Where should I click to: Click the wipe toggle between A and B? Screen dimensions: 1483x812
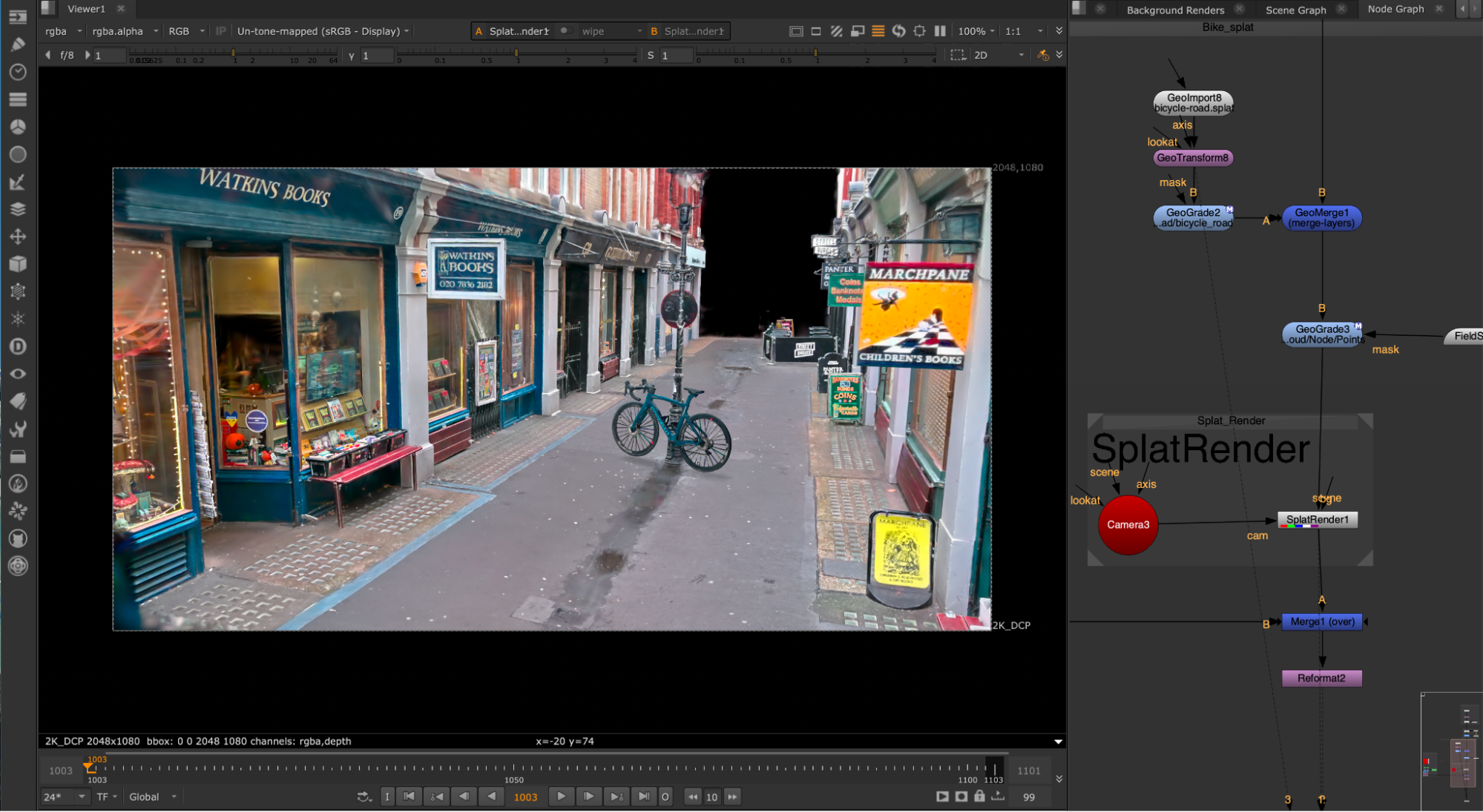point(565,31)
